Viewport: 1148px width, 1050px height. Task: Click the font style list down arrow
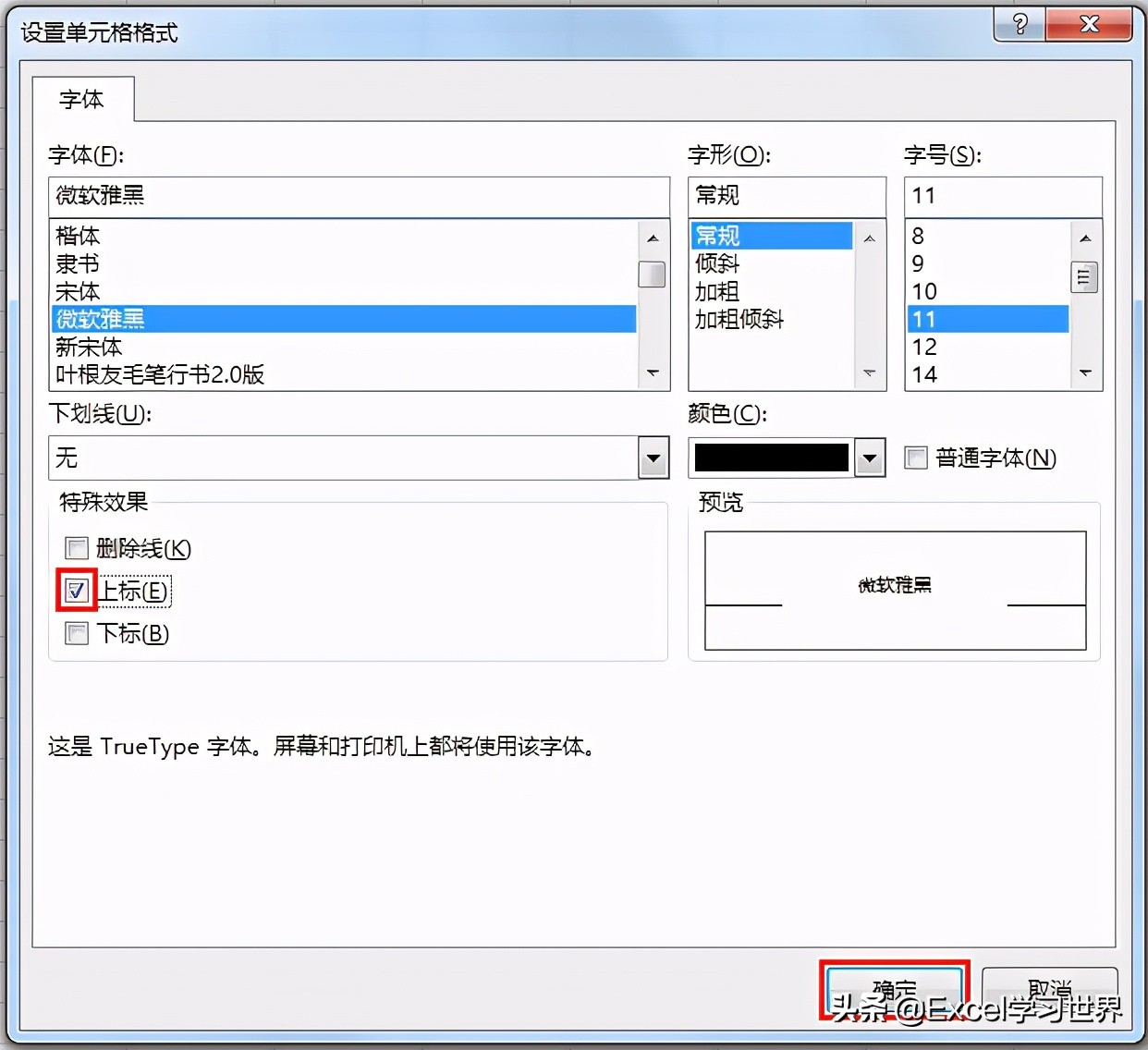(x=869, y=372)
